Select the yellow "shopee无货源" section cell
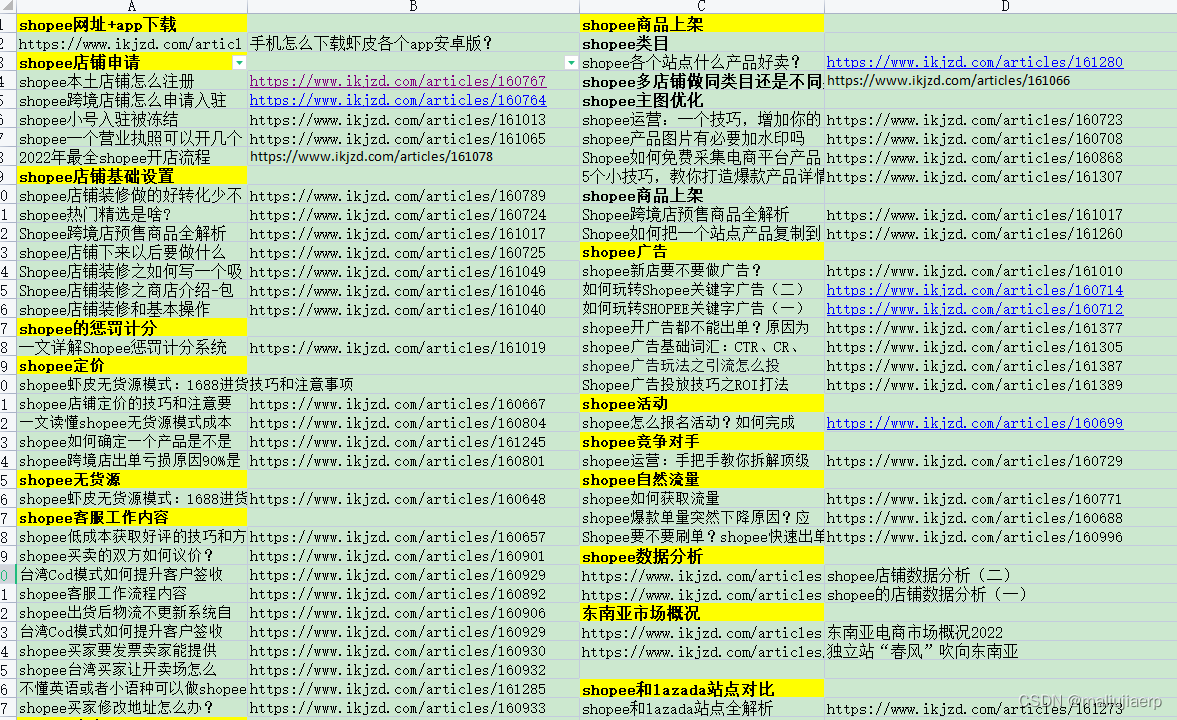Screen dimensions: 1177x720 (x=130, y=480)
